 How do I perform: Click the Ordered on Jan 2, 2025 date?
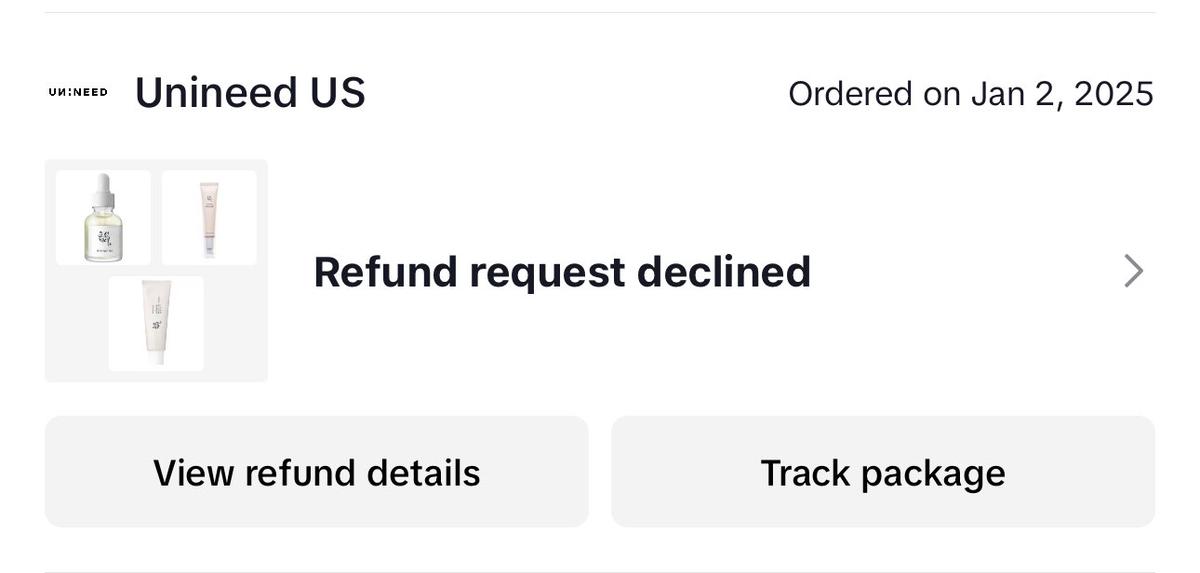pos(970,93)
